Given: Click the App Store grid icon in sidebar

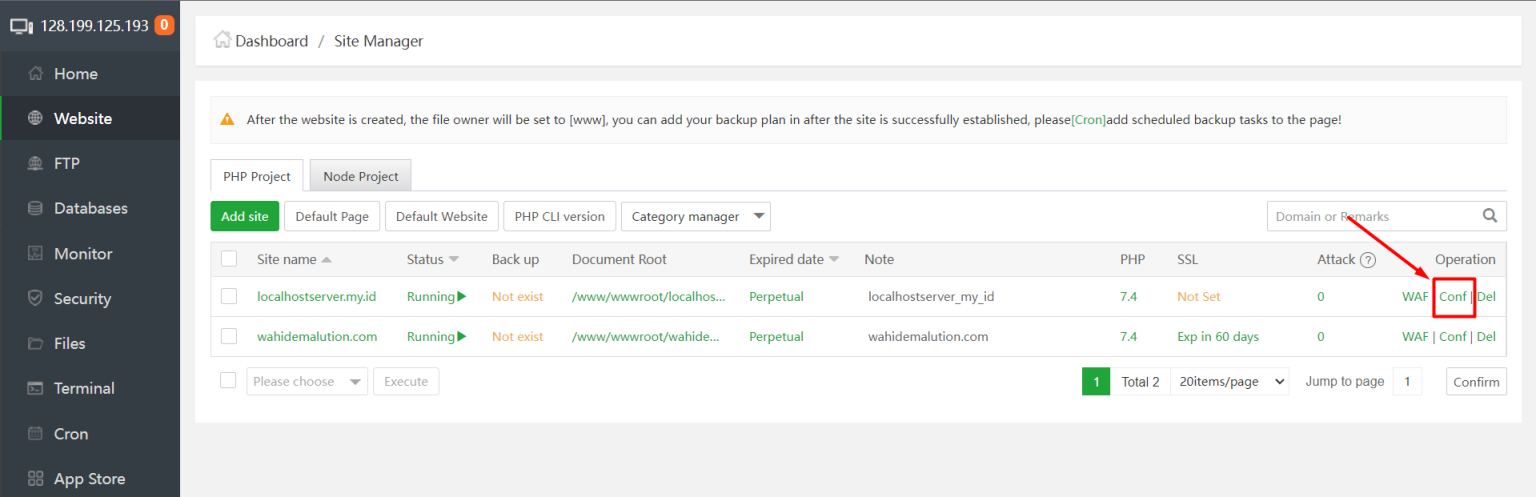Looking at the screenshot, I should [36, 479].
